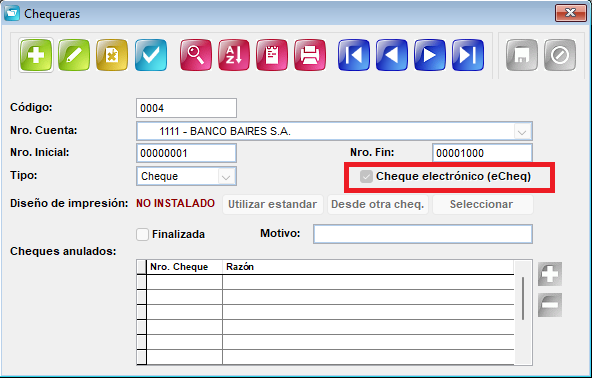Check the Finalizada checkbox
This screenshot has width=592, height=378.
(142, 235)
